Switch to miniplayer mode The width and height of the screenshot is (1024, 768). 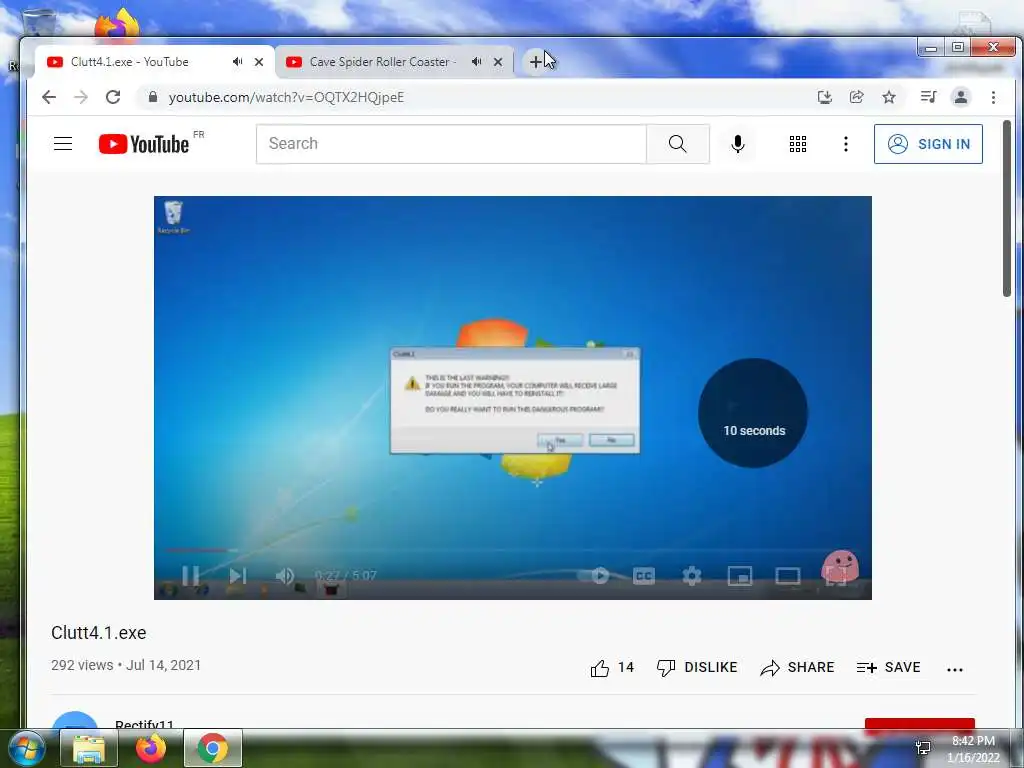tap(740, 575)
